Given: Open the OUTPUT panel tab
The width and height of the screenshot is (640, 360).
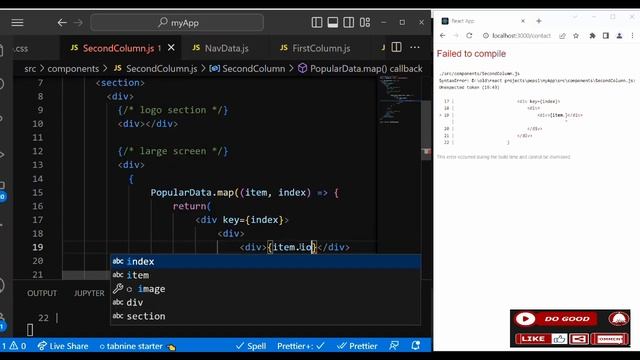Looking at the screenshot, I should 42,293.
